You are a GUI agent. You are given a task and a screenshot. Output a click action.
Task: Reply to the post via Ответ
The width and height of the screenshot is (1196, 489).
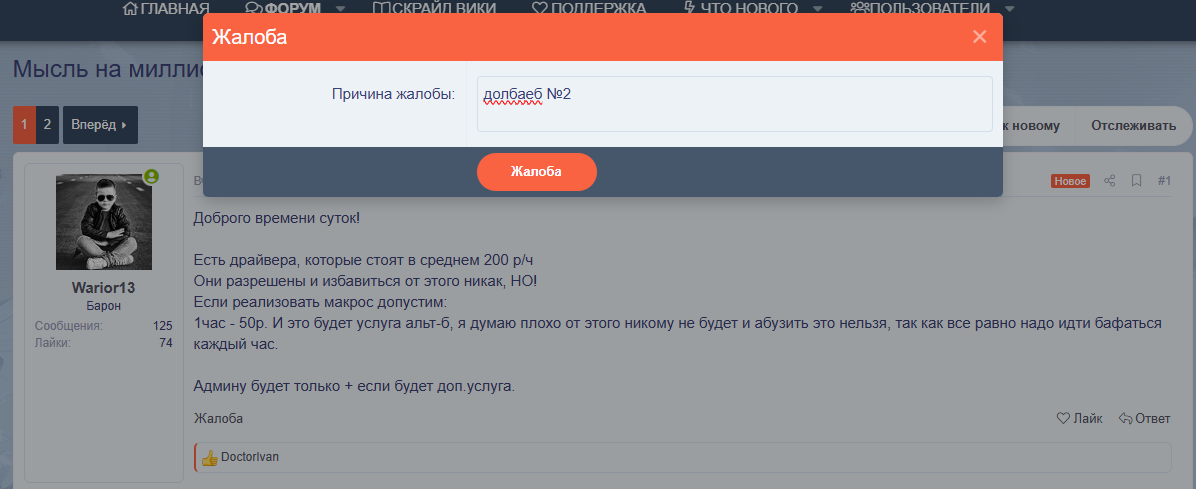pyautogui.click(x=1144, y=419)
